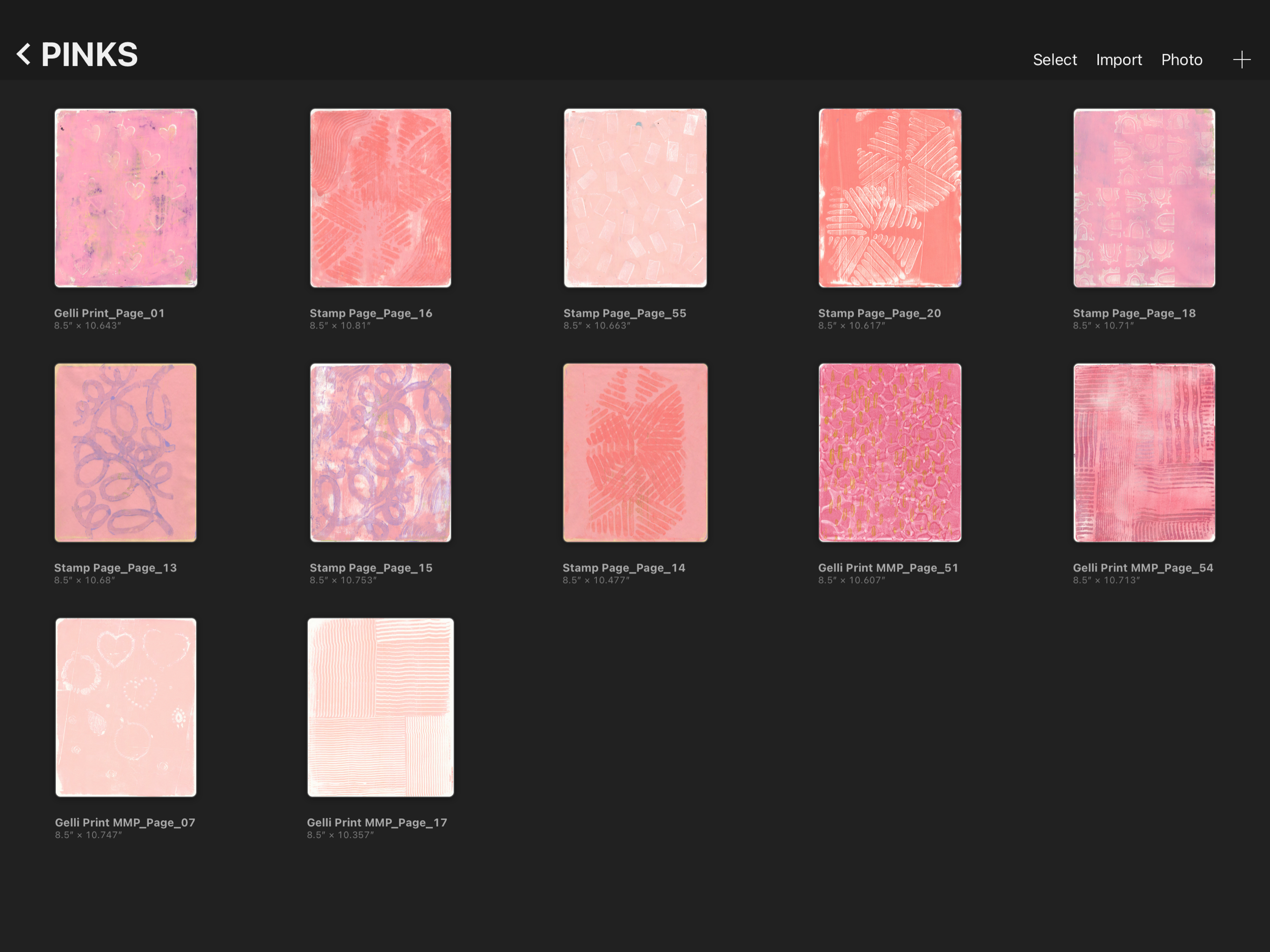This screenshot has height=952, width=1270.
Task: Open Stamp Page_Page_18 lavender pink thumbnail
Action: coord(1144,198)
